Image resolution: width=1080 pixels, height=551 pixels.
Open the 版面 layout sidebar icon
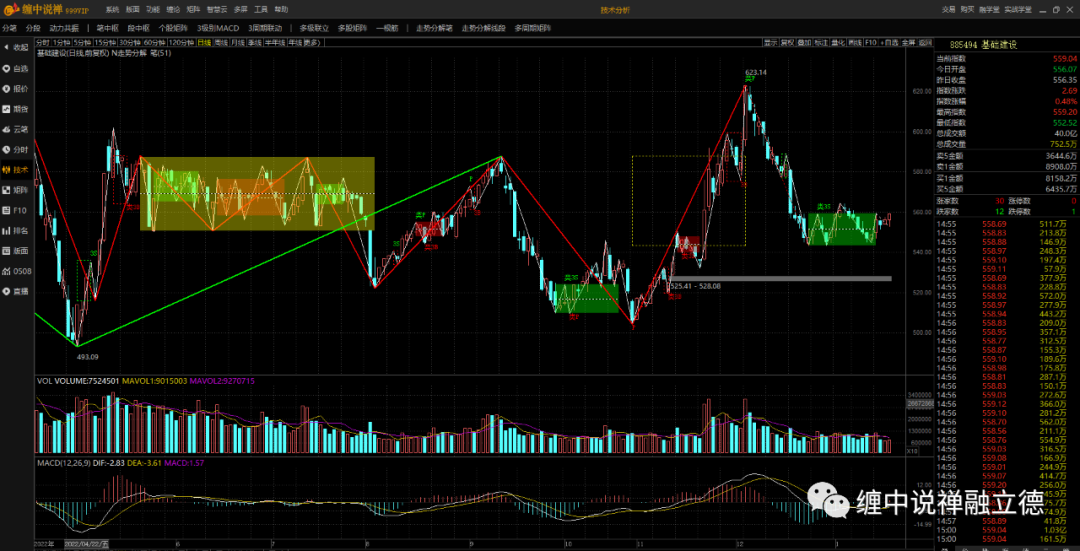point(16,251)
